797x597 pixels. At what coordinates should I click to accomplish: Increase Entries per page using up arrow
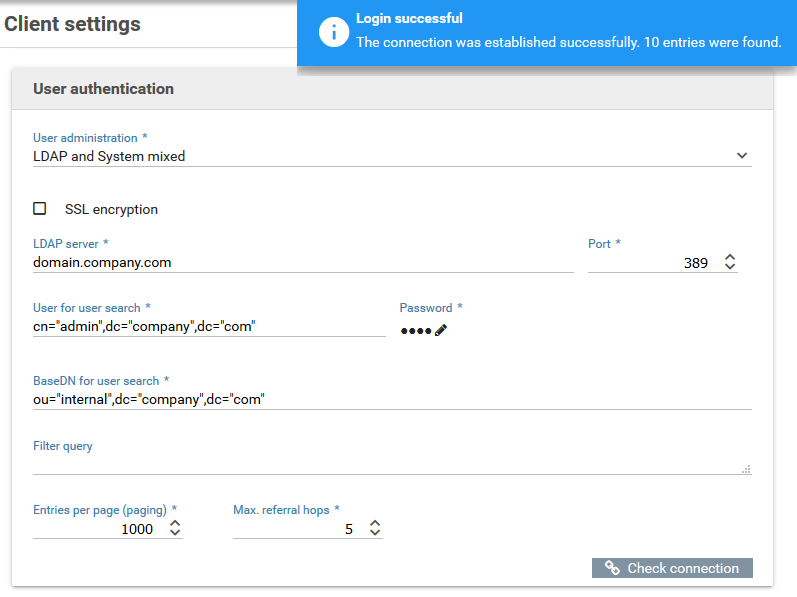[175, 523]
